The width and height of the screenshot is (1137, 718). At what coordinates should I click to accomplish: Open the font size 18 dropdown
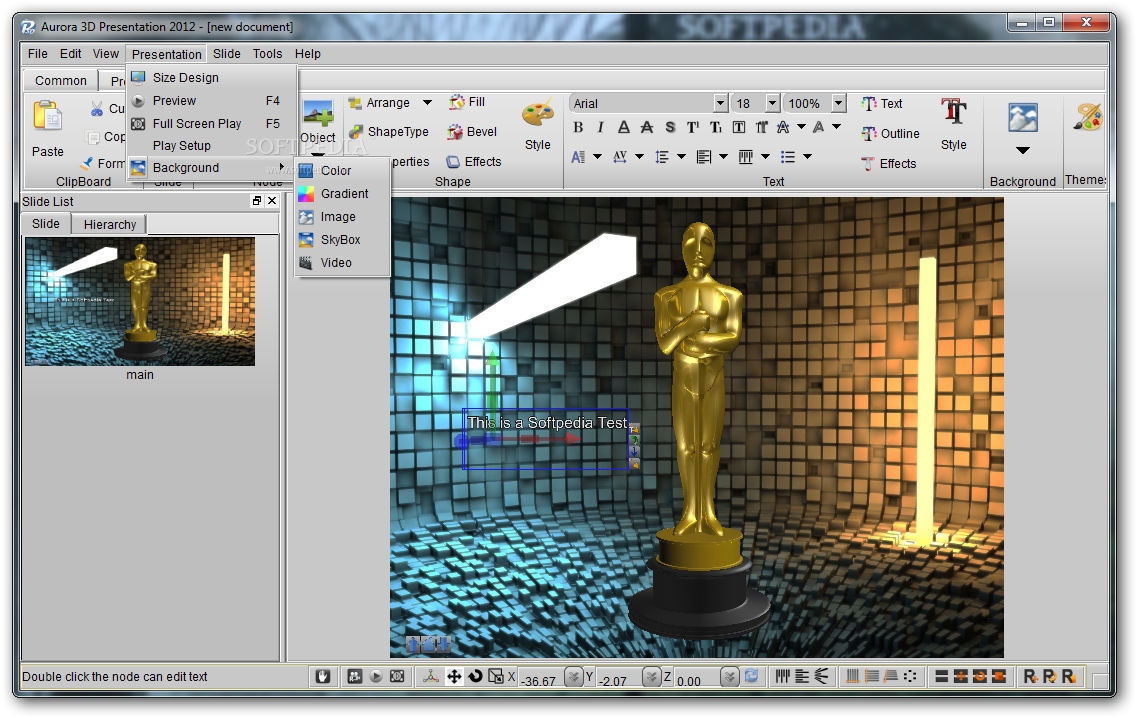tap(772, 104)
